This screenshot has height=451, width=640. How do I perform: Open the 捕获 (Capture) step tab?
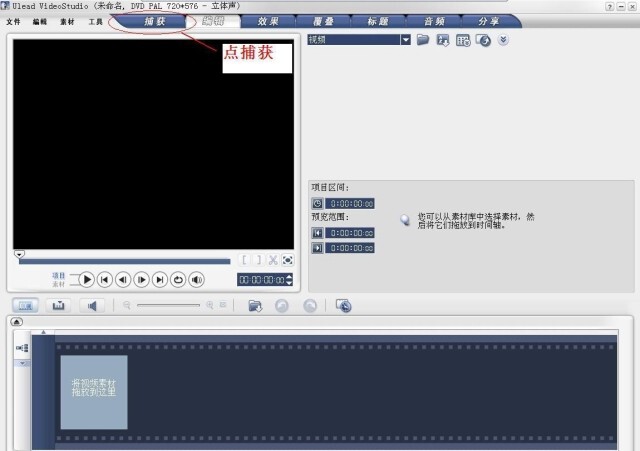pyautogui.click(x=155, y=21)
